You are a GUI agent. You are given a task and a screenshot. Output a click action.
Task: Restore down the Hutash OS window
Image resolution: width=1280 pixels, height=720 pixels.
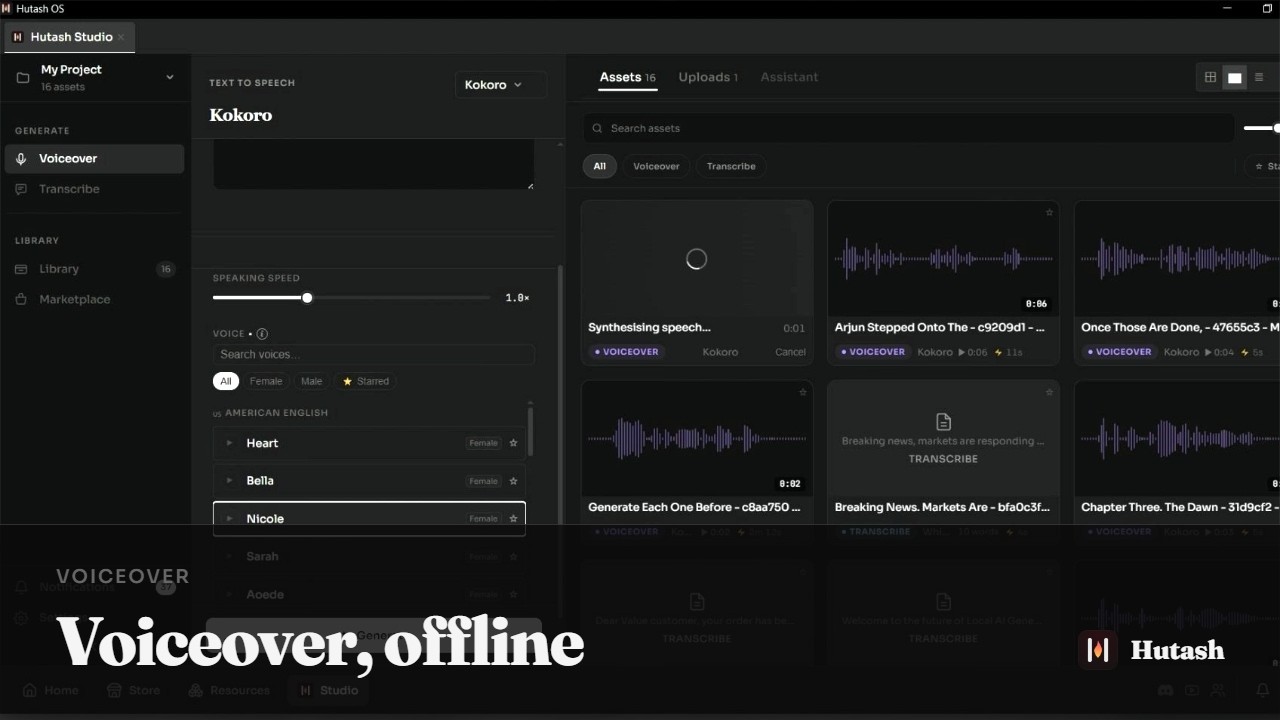(x=1267, y=8)
